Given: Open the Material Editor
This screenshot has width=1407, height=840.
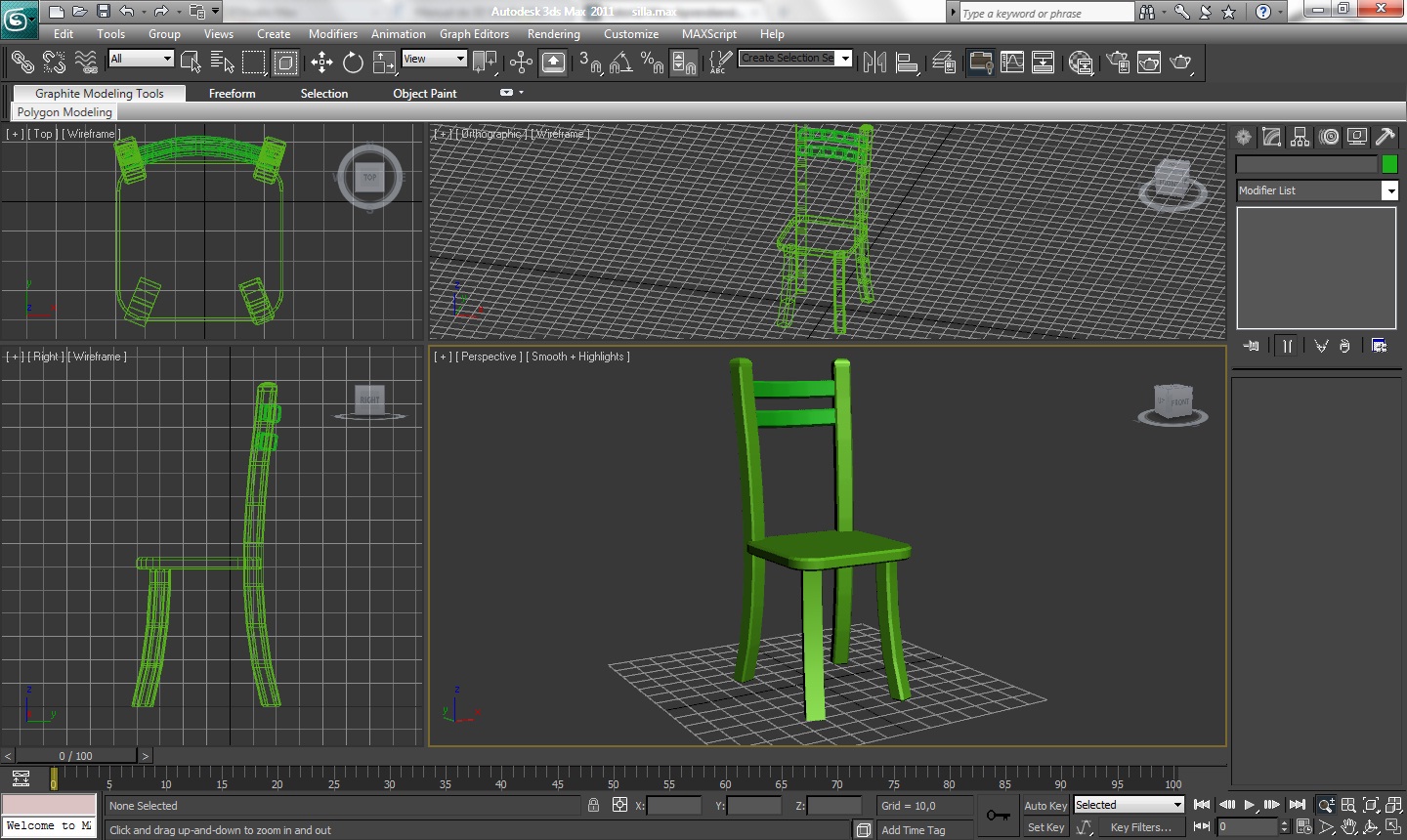Looking at the screenshot, I should click(x=1081, y=63).
